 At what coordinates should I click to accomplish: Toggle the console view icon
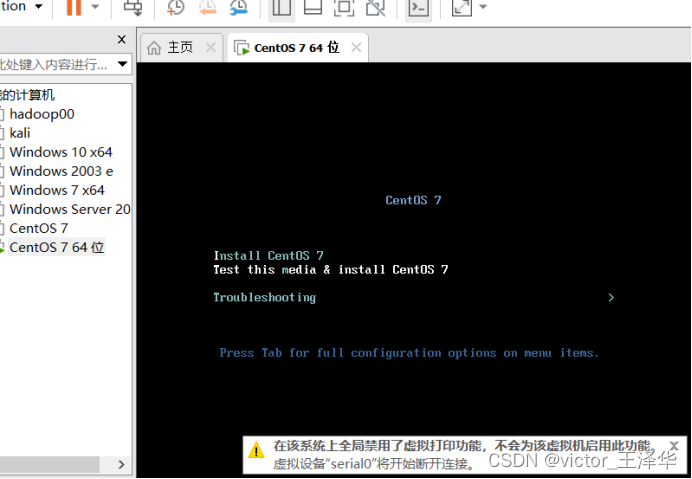418,8
